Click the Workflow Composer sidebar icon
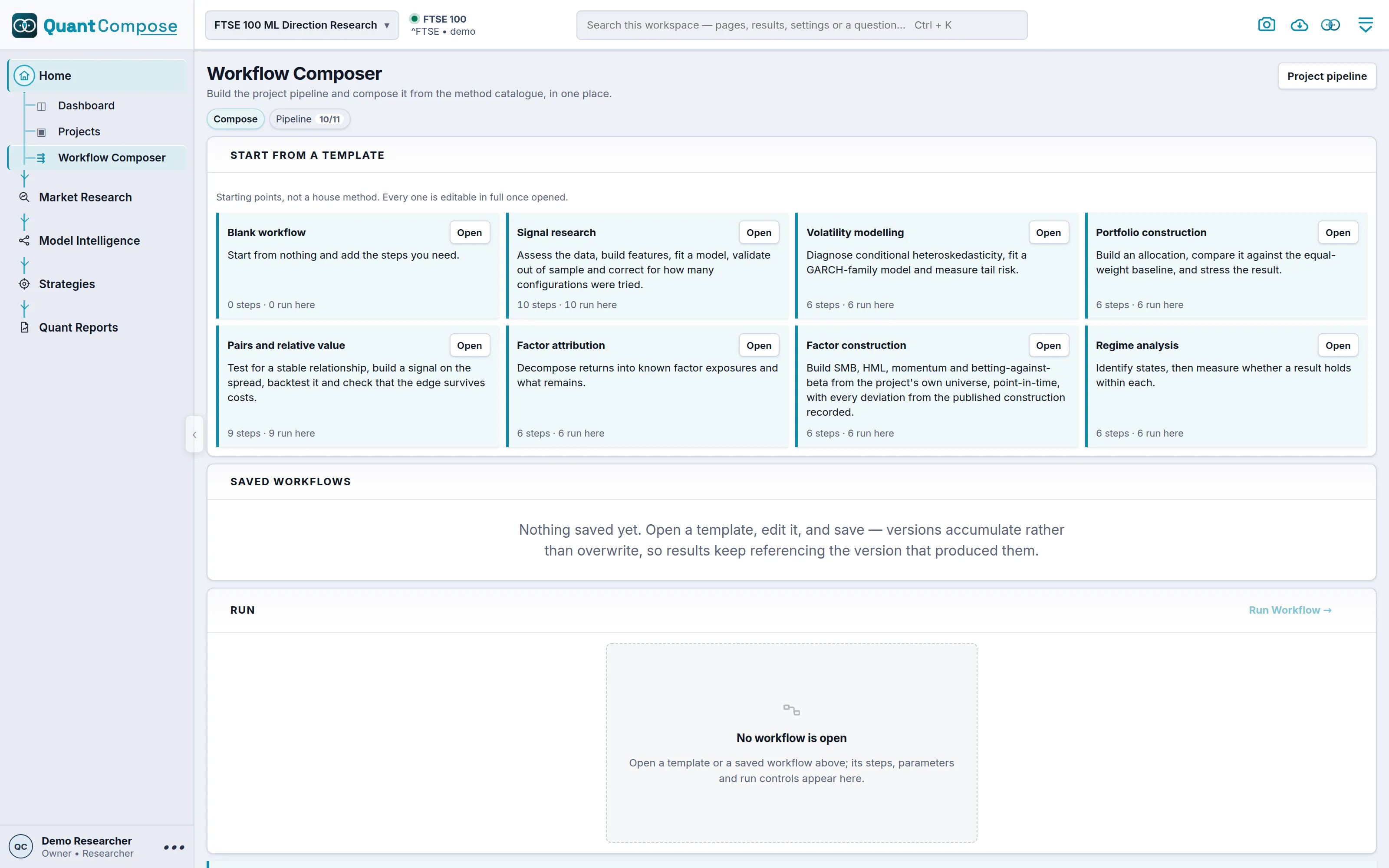Image resolution: width=1389 pixels, height=868 pixels. (x=41, y=158)
